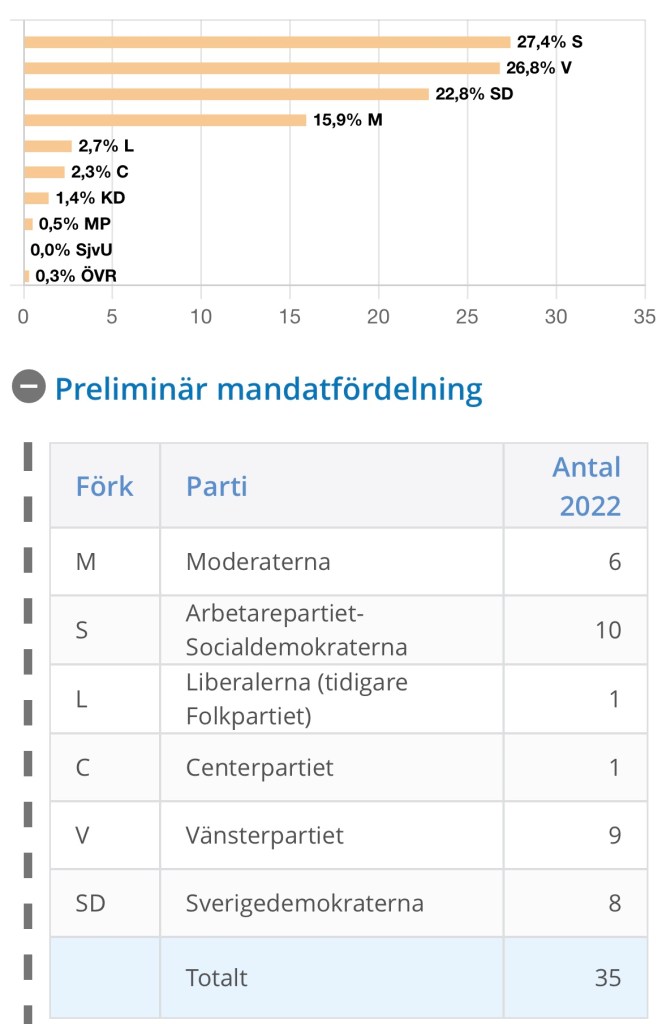Select the Liberalerna (tidigare Folkpartiet) row
The width and height of the screenshot is (662, 1024).
(349, 699)
